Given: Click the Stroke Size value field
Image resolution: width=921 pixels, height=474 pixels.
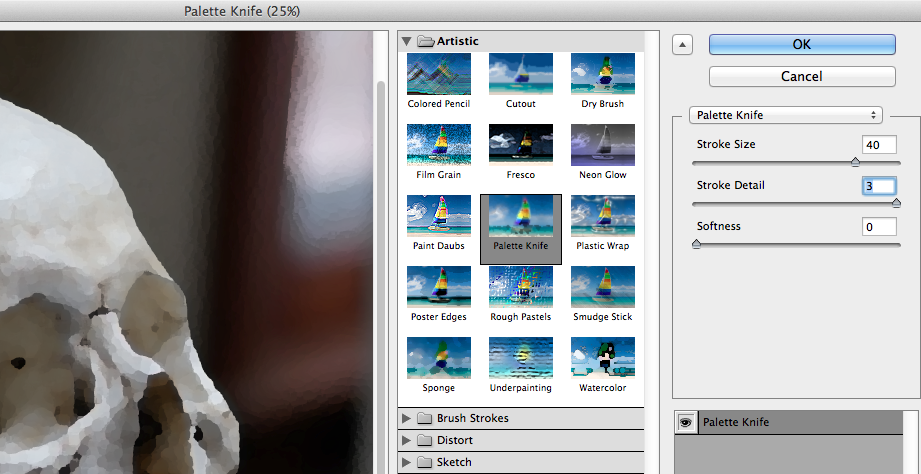Looking at the screenshot, I should (x=879, y=144).
